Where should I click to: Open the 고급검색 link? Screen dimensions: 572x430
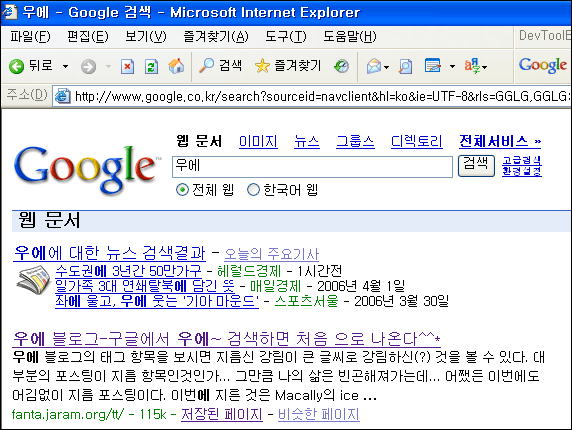(x=522, y=160)
